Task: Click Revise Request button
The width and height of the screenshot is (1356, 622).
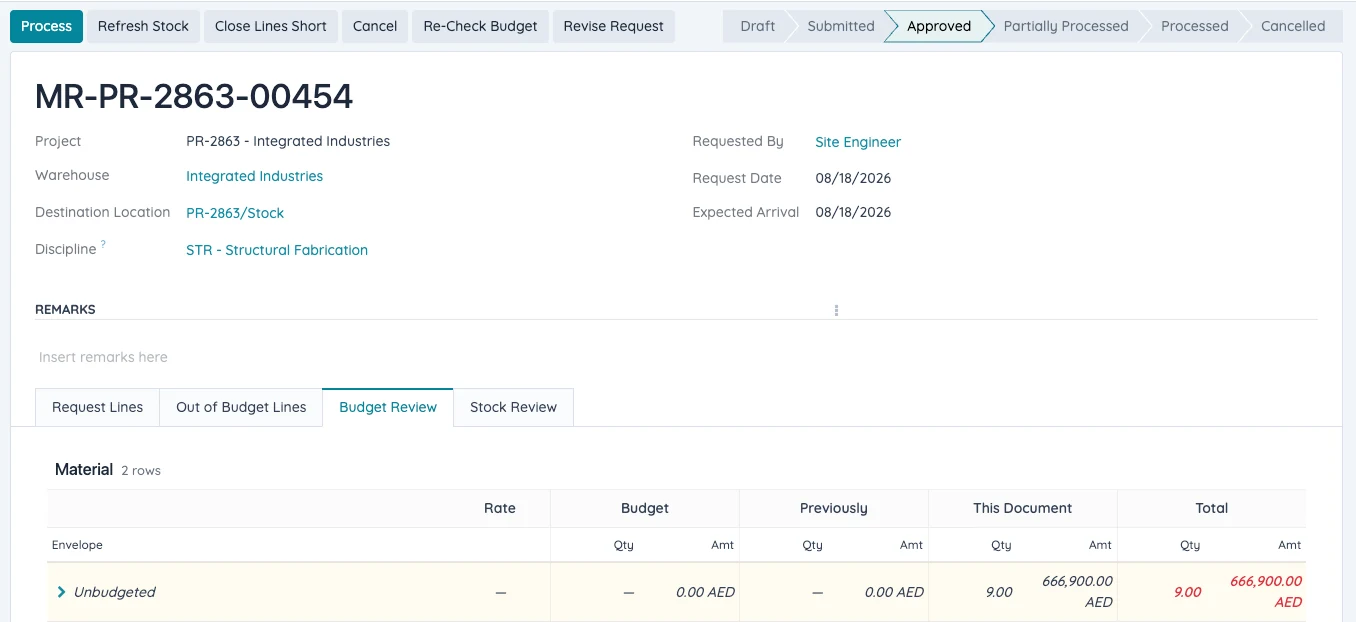Action: point(613,26)
